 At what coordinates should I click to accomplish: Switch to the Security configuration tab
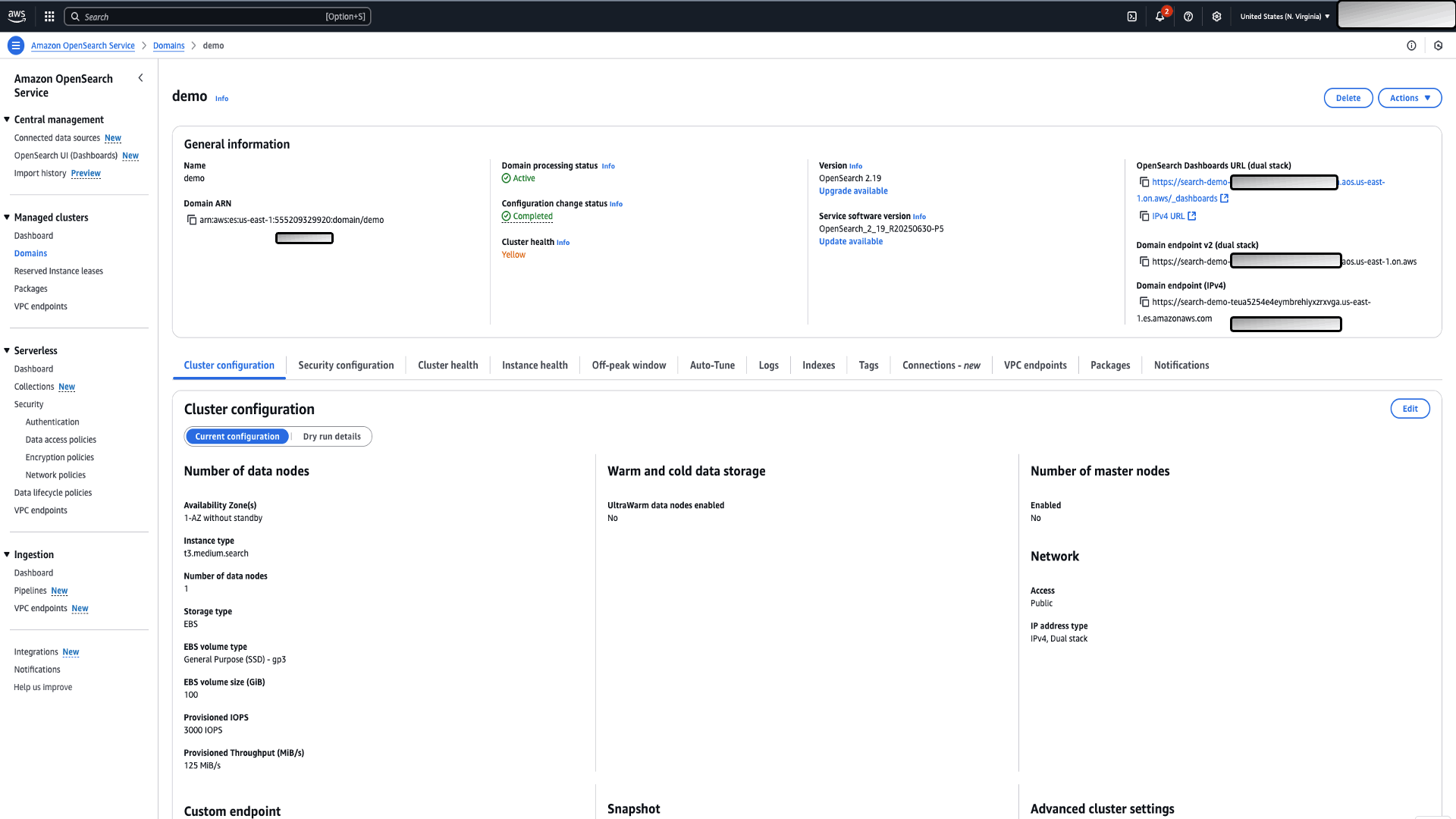point(346,366)
